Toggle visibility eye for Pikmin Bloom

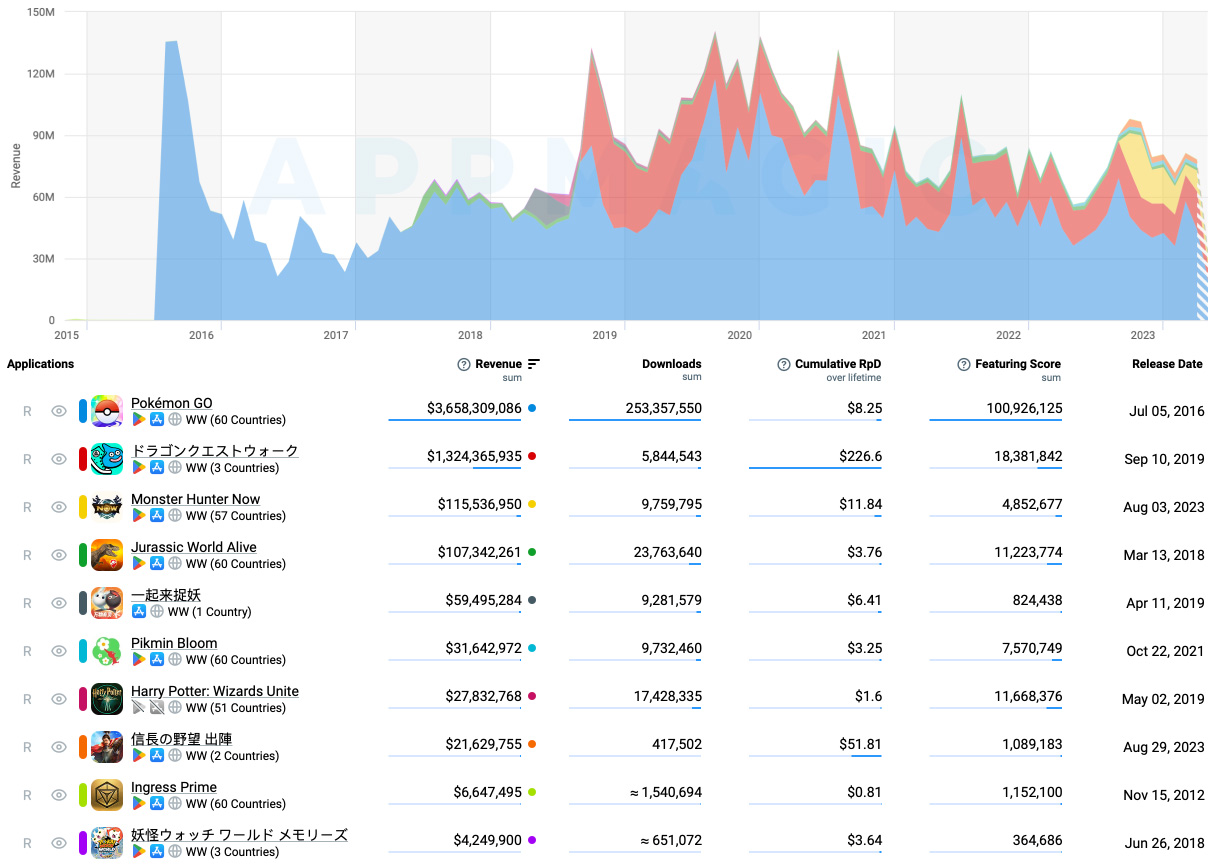click(59, 651)
